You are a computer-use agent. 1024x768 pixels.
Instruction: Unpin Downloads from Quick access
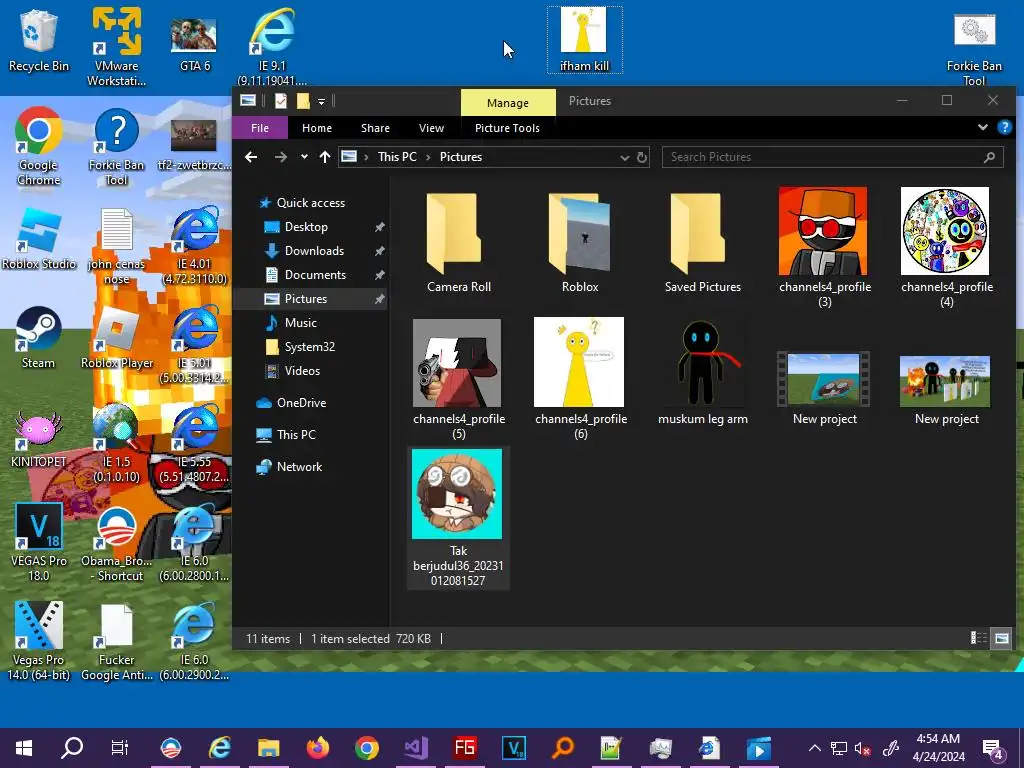[x=379, y=251]
